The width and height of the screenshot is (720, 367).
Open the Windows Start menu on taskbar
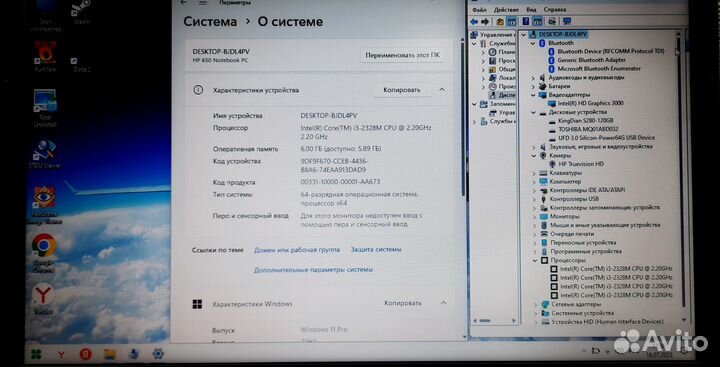click(x=36, y=354)
